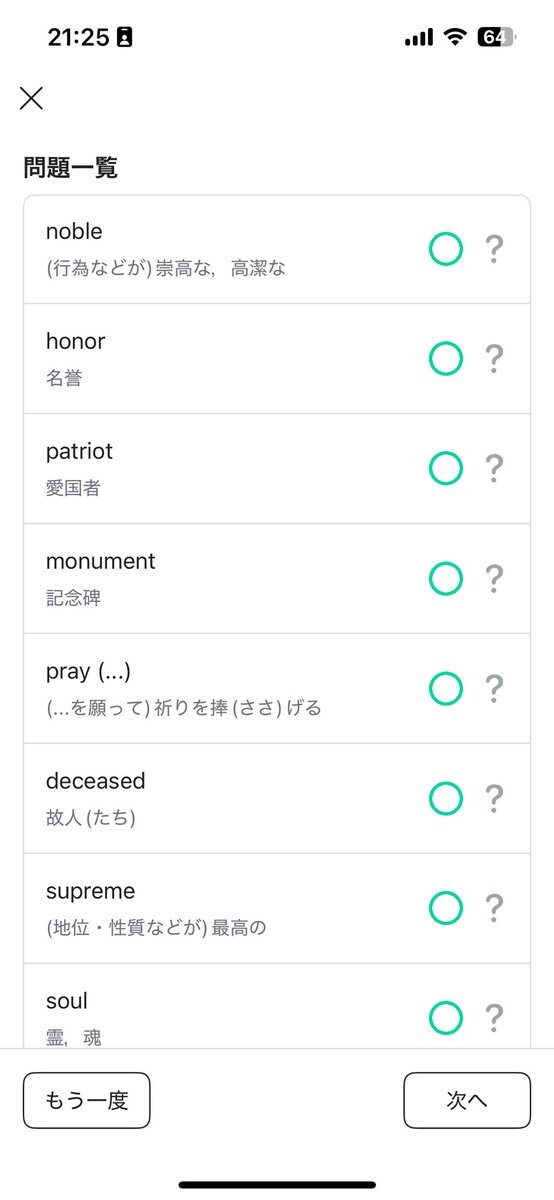Tap the もう一度 retry button
The height and width of the screenshot is (1200, 554).
[x=87, y=1100]
